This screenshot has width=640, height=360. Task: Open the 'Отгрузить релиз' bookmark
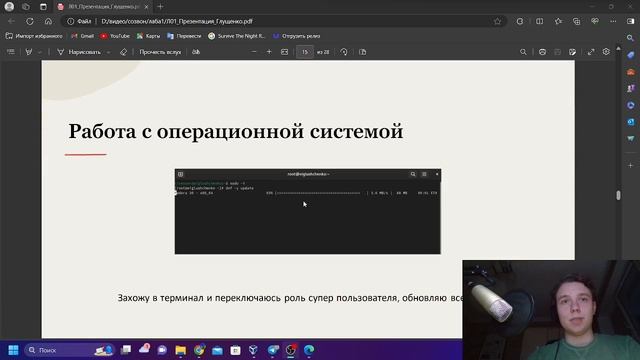click(x=297, y=36)
